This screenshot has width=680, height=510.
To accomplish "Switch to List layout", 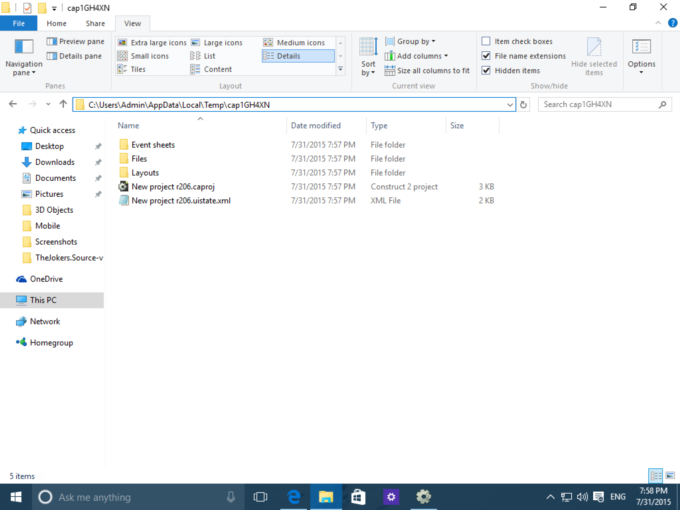I will [x=203, y=56].
